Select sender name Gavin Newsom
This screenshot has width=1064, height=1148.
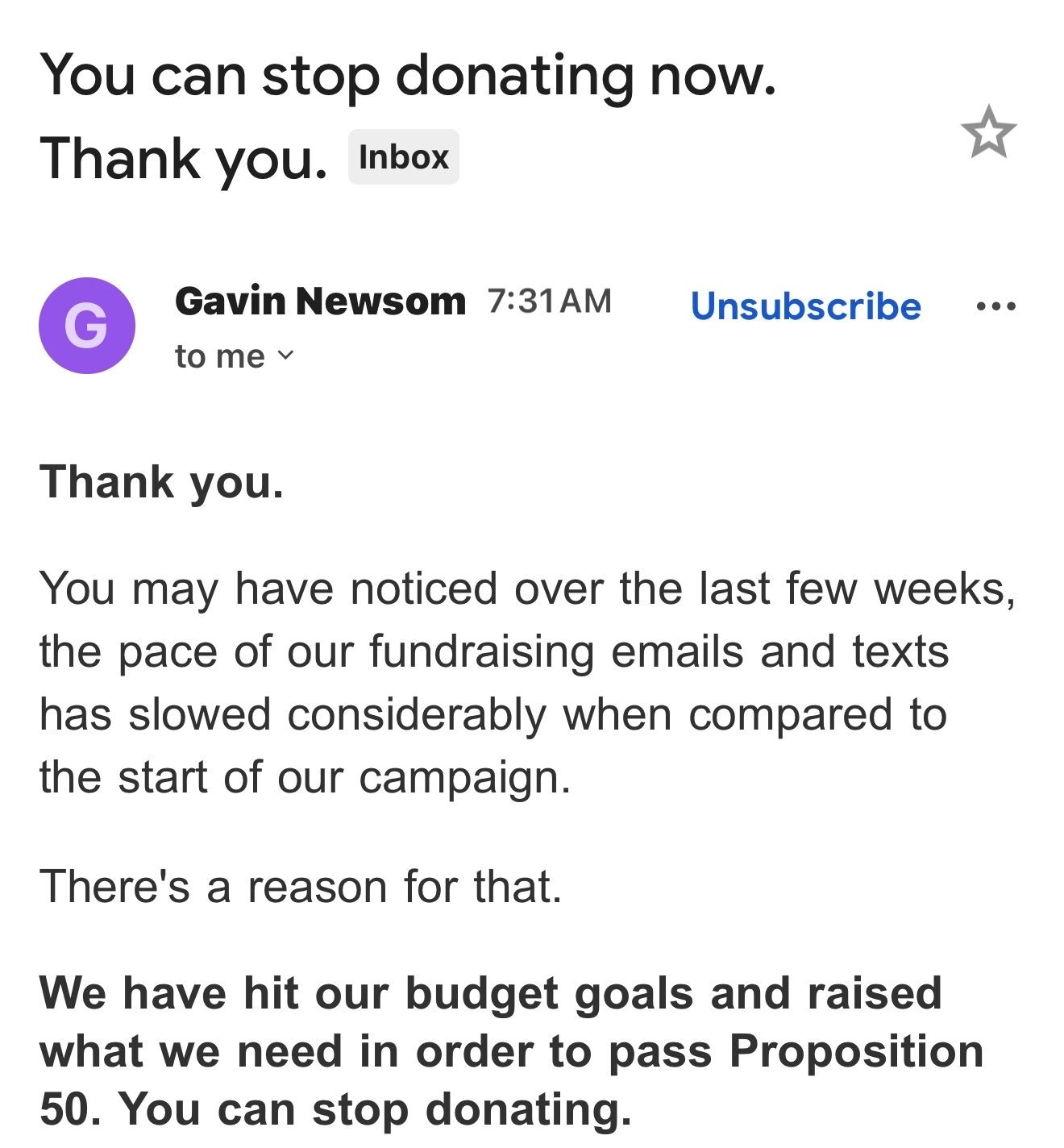click(x=320, y=301)
